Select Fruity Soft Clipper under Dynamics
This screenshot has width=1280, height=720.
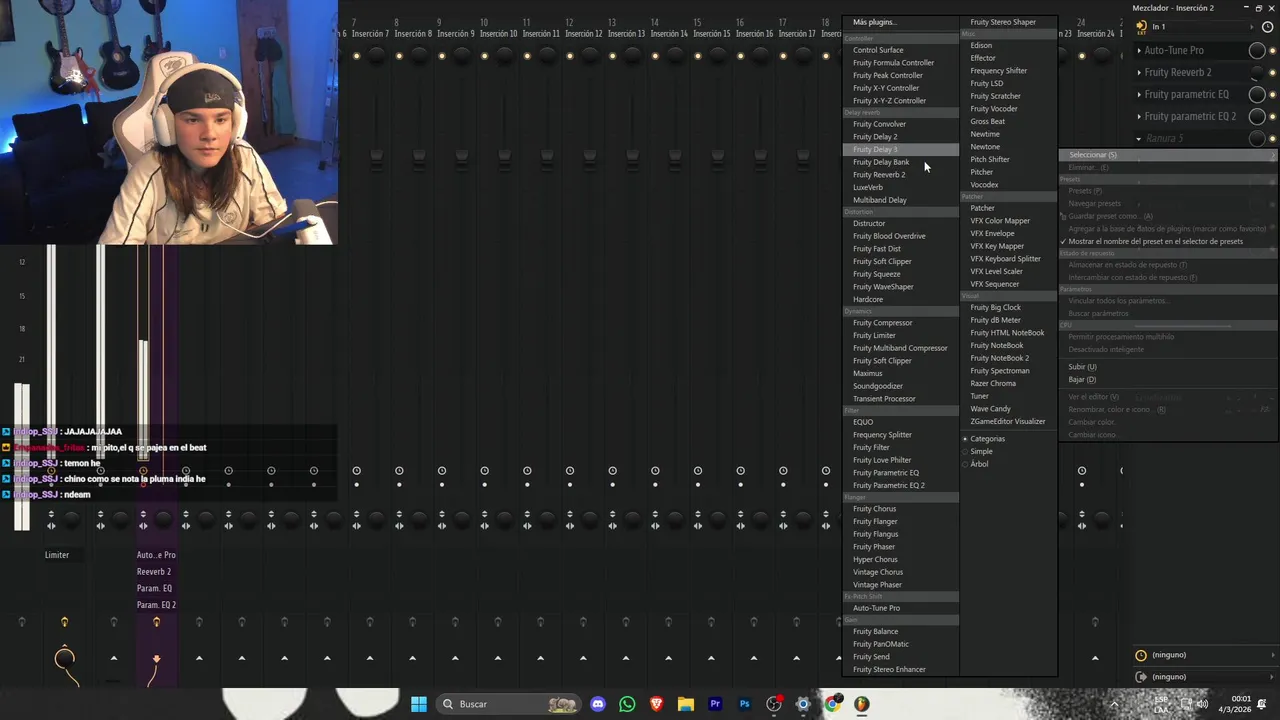tap(900, 361)
